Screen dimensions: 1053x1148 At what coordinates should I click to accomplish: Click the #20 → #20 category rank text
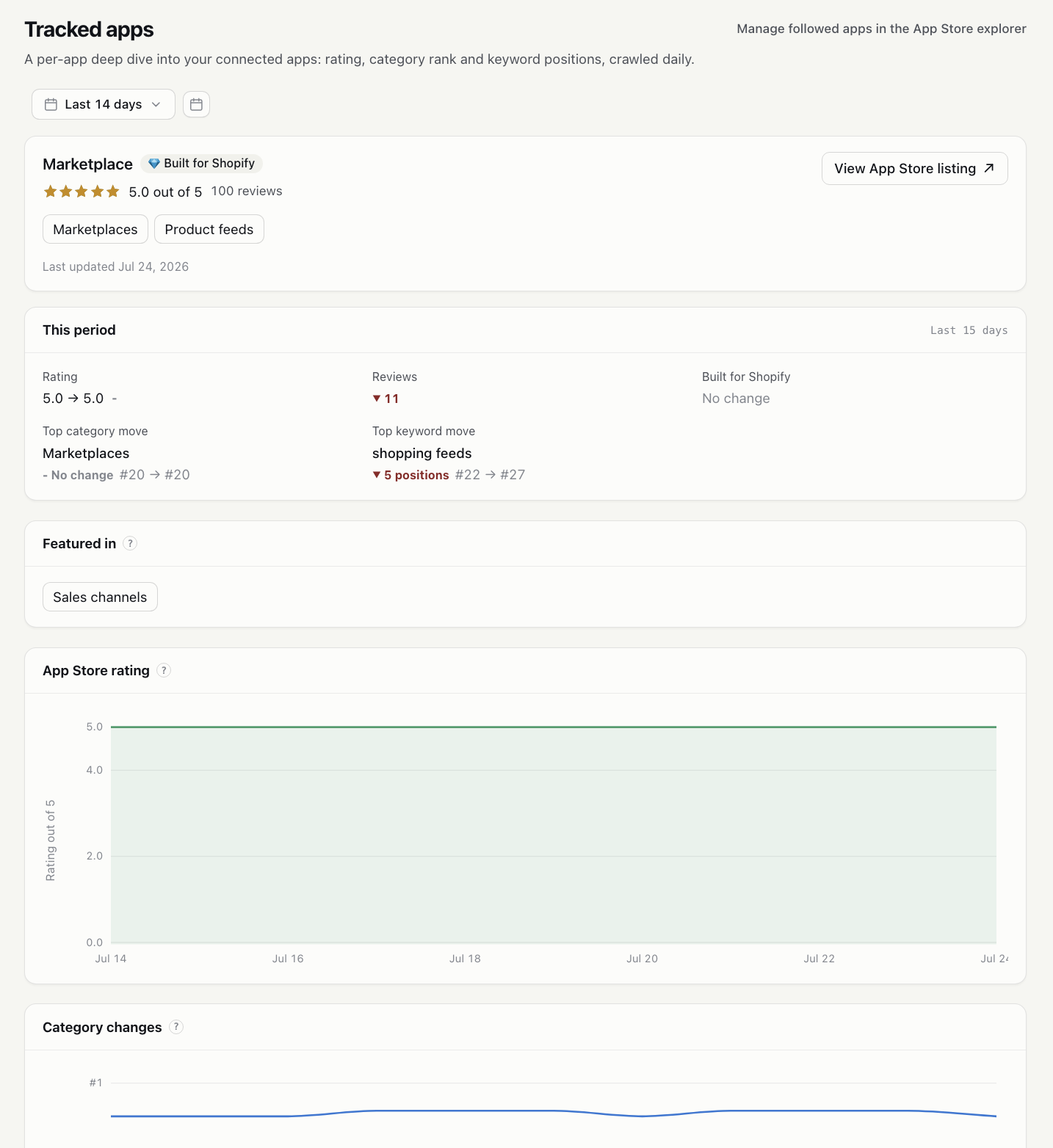(155, 475)
